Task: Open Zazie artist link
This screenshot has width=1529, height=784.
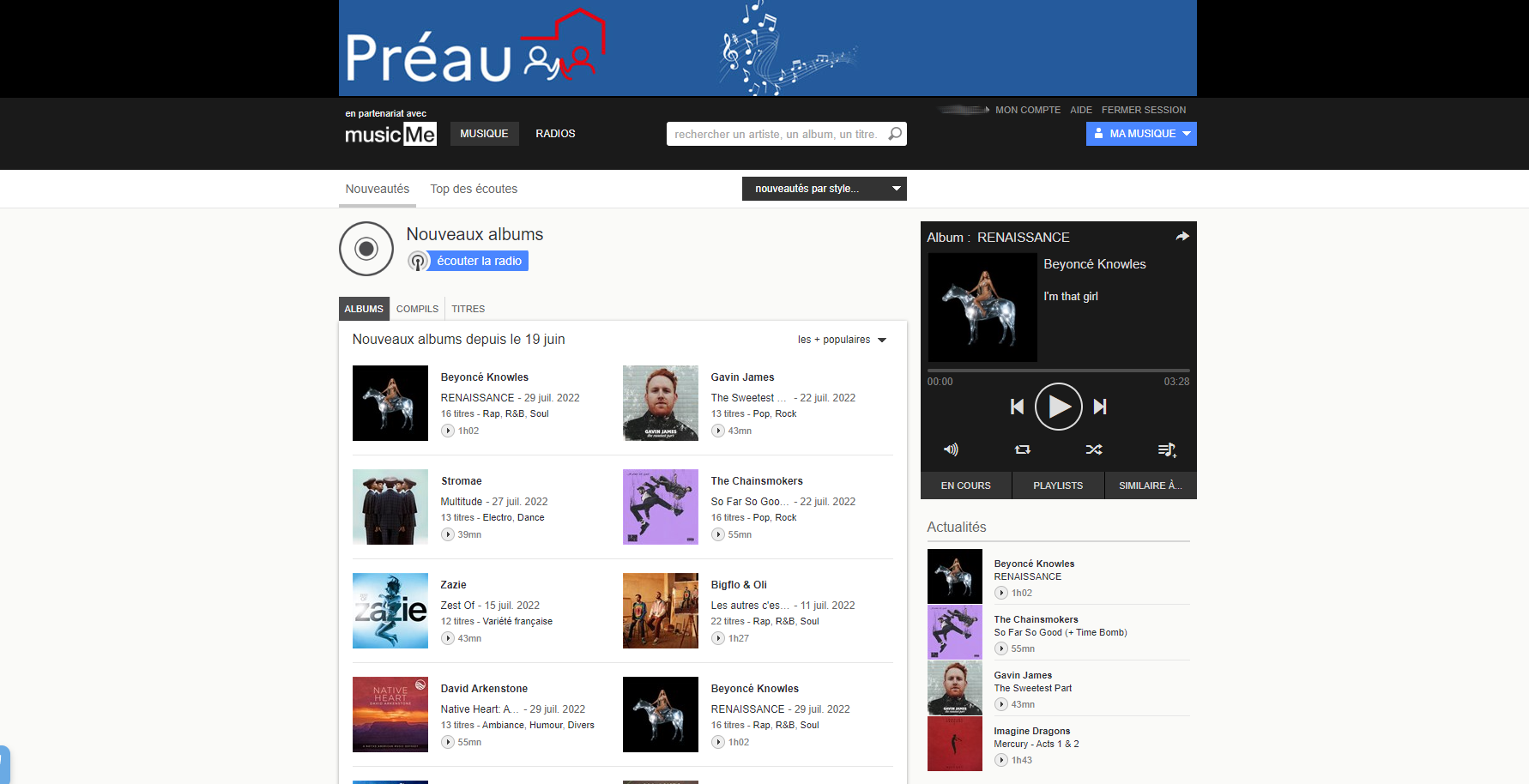Action: tap(454, 585)
